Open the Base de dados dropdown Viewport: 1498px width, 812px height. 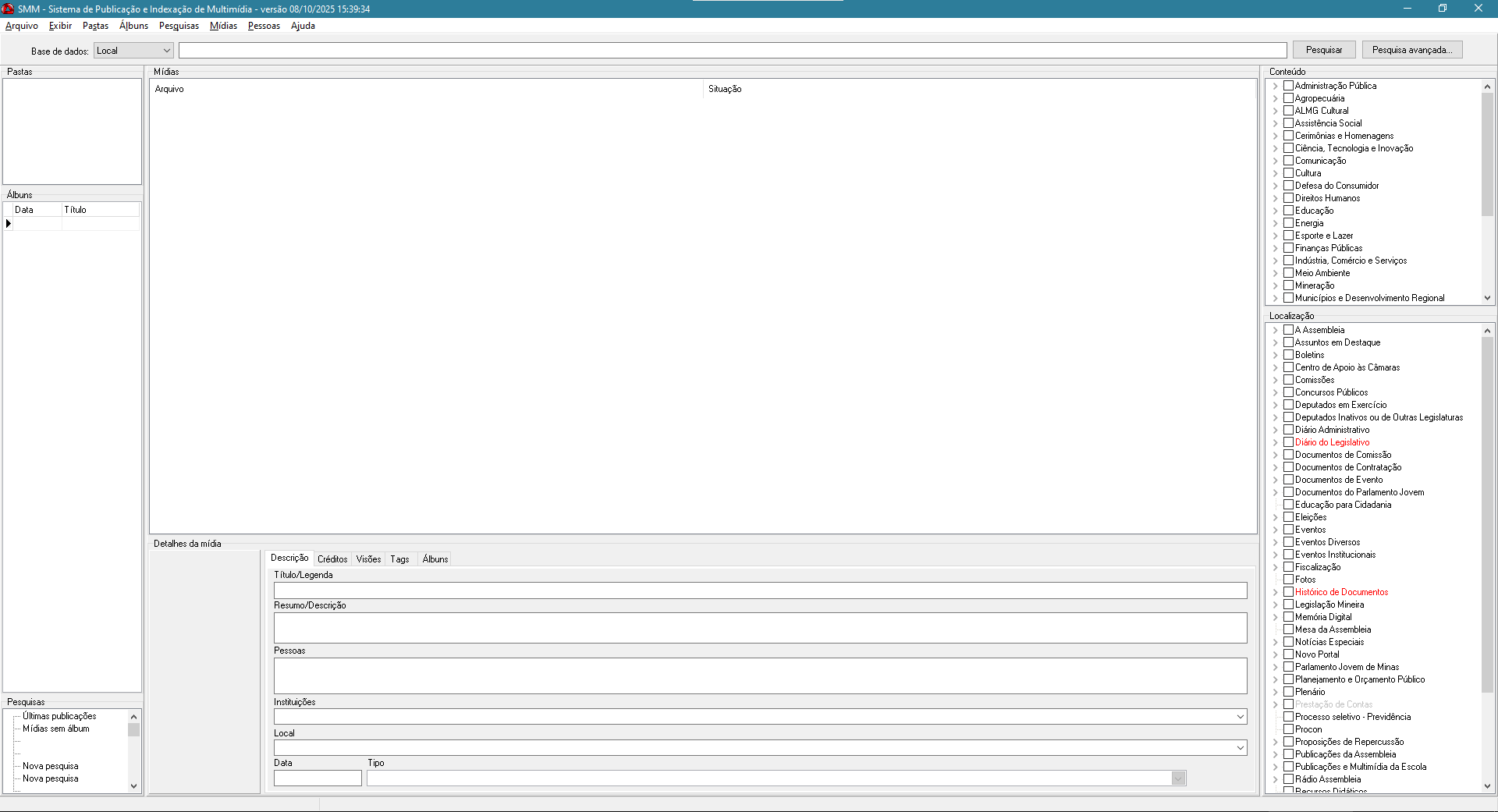click(166, 51)
